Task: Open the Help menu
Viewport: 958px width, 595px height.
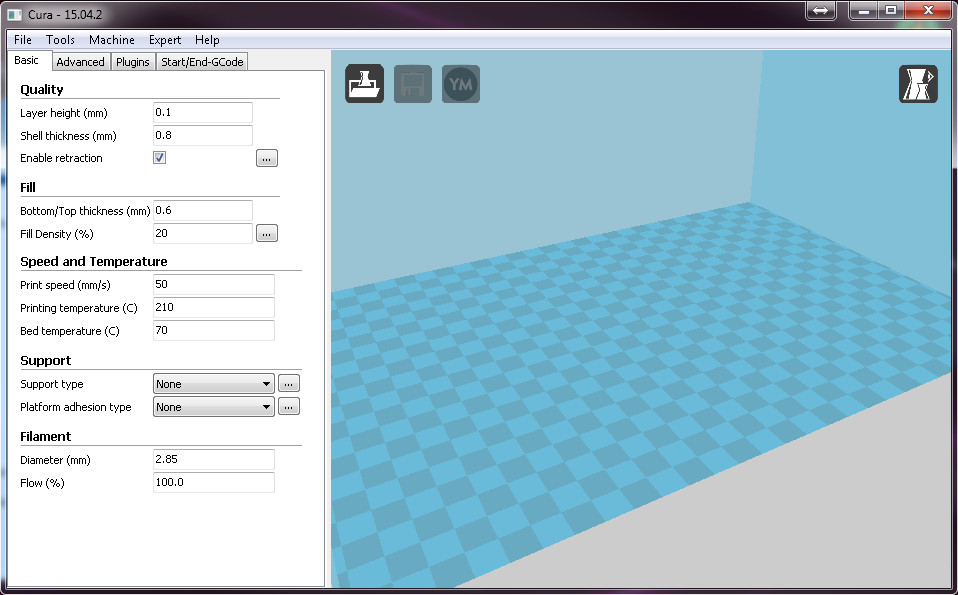Action: click(207, 40)
